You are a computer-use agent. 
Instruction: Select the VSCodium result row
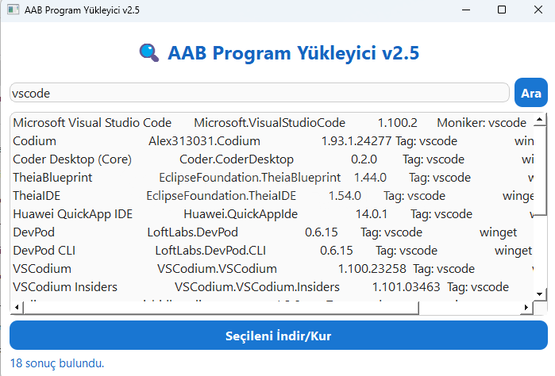coord(273,269)
